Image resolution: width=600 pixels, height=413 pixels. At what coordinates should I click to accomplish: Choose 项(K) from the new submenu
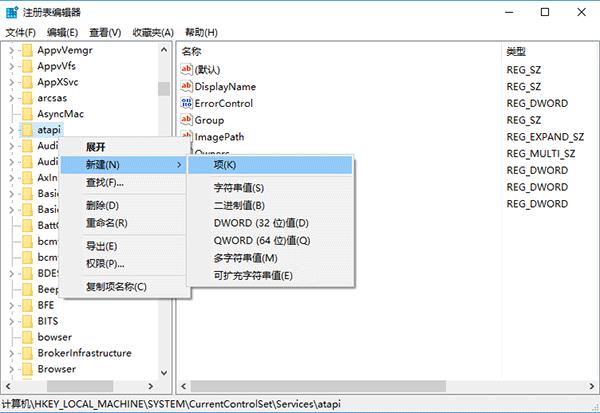[225, 164]
